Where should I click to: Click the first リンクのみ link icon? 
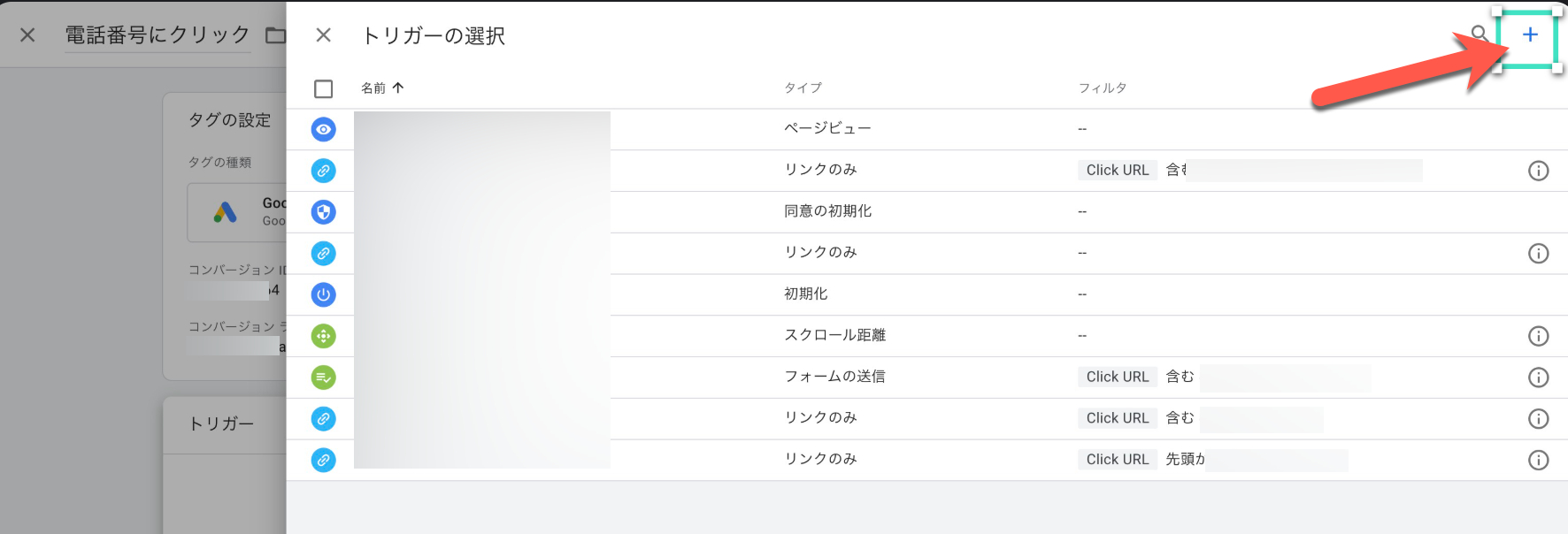click(x=324, y=171)
